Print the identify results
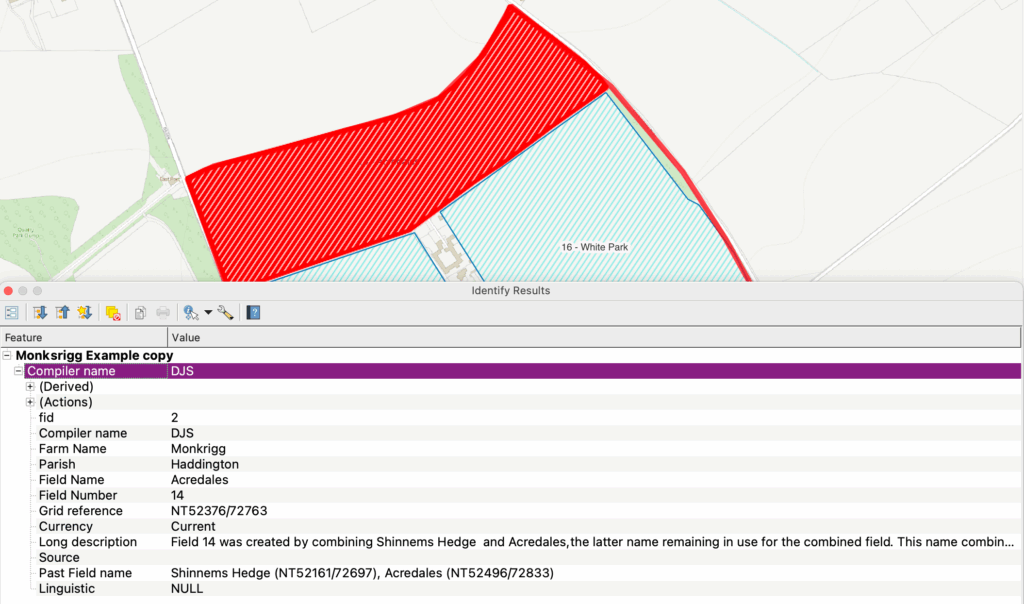 click(x=163, y=313)
